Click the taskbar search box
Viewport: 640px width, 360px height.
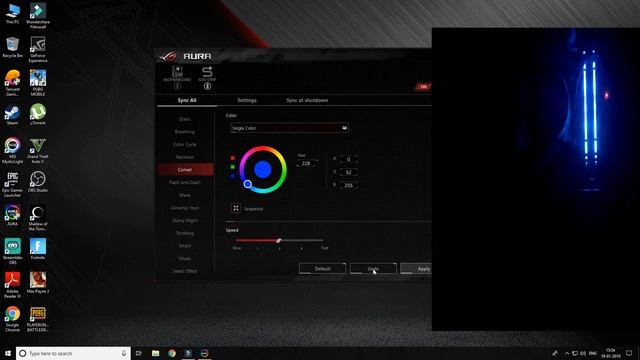tap(73, 353)
